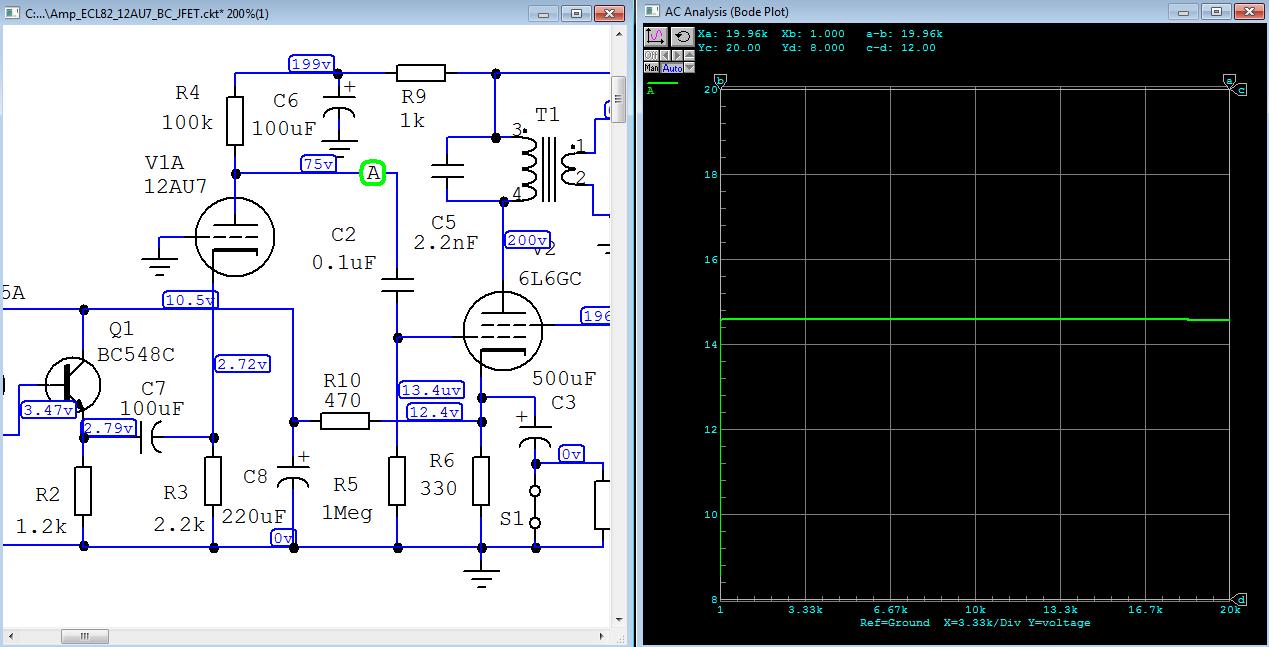Viewport: 1269px width, 647px height.
Task: Click the schematic scrollbar left arrow
Action: tap(9, 636)
